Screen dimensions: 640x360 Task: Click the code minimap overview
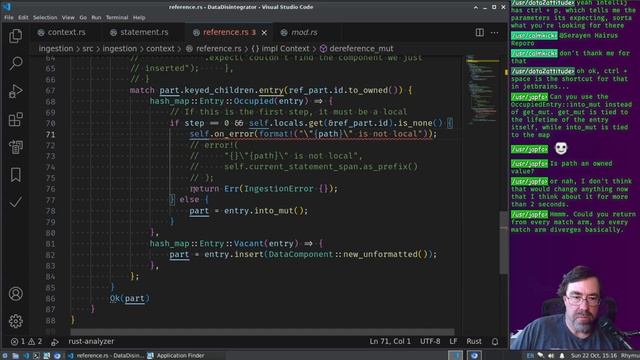[x=482, y=90]
